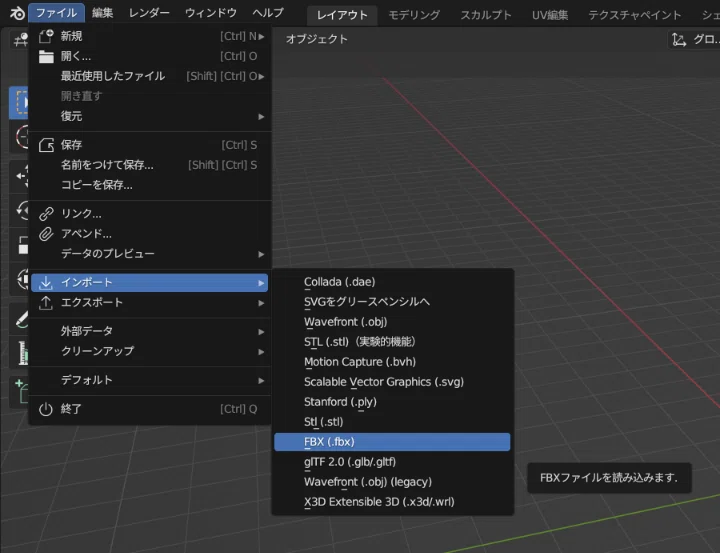Import Collada (.dae) file
720x553 pixels.
(392, 282)
